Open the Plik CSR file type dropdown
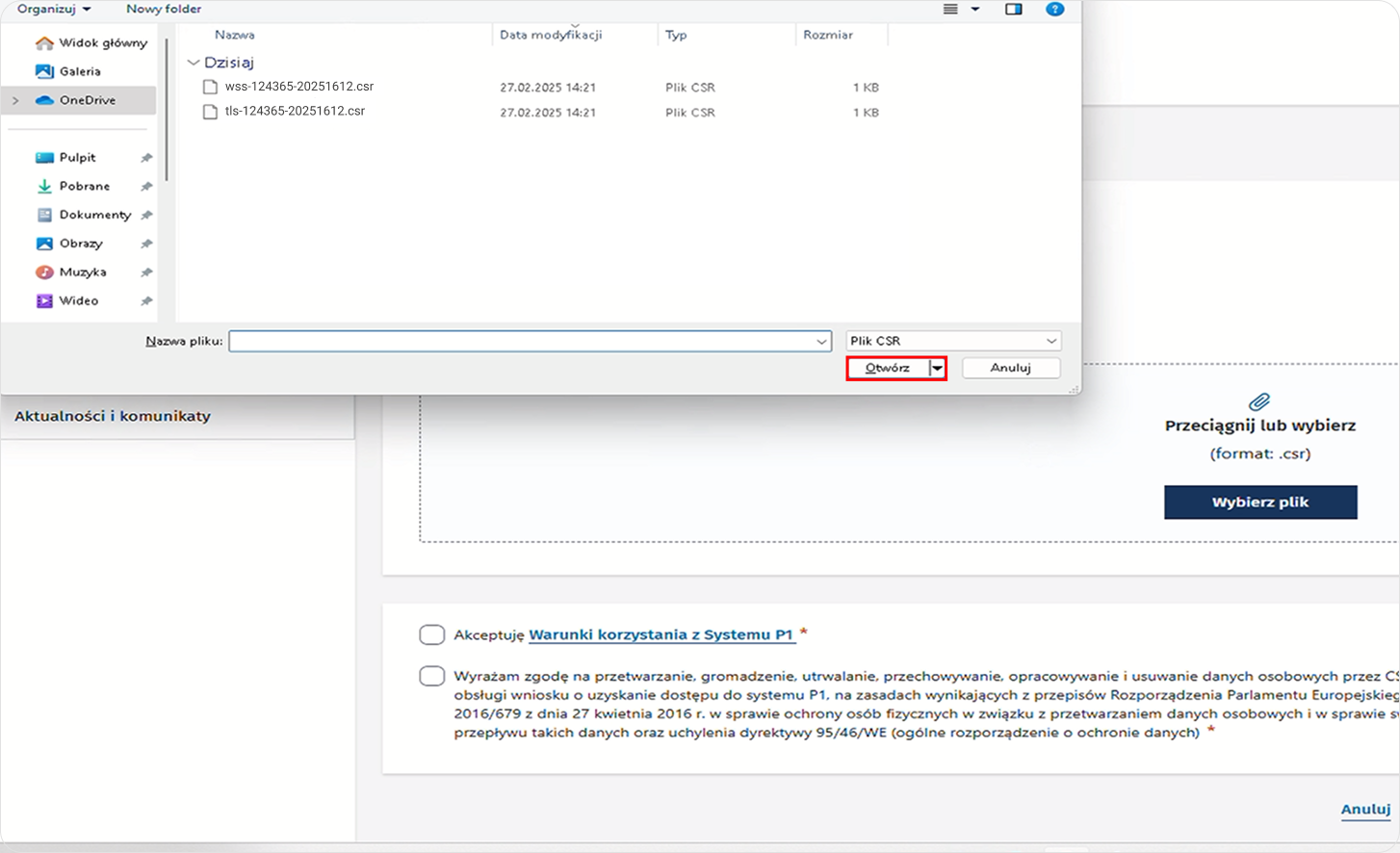 953,341
